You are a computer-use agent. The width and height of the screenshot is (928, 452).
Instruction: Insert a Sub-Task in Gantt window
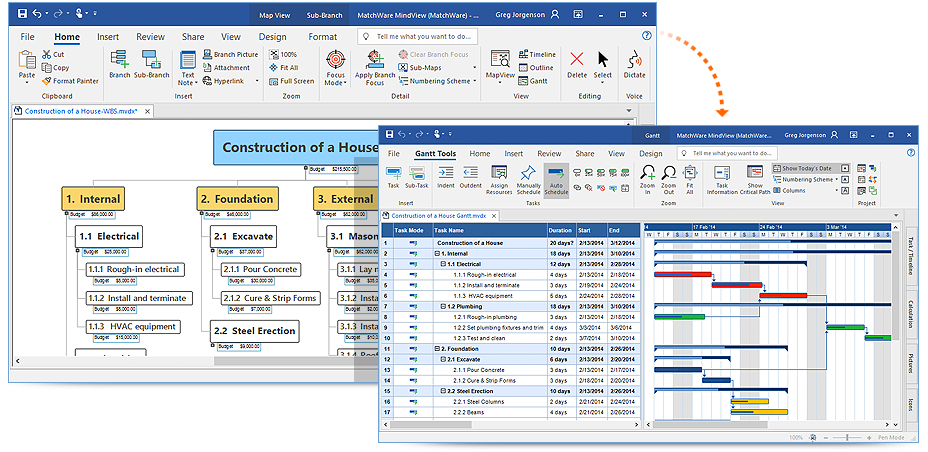417,177
